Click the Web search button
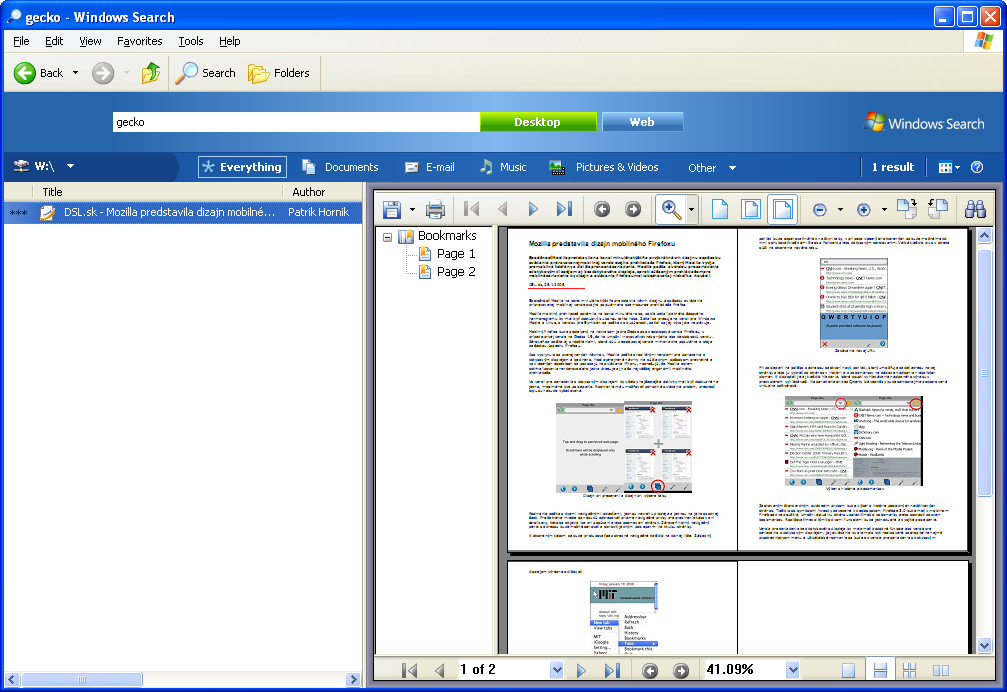The width and height of the screenshot is (1007, 692). tap(642, 122)
